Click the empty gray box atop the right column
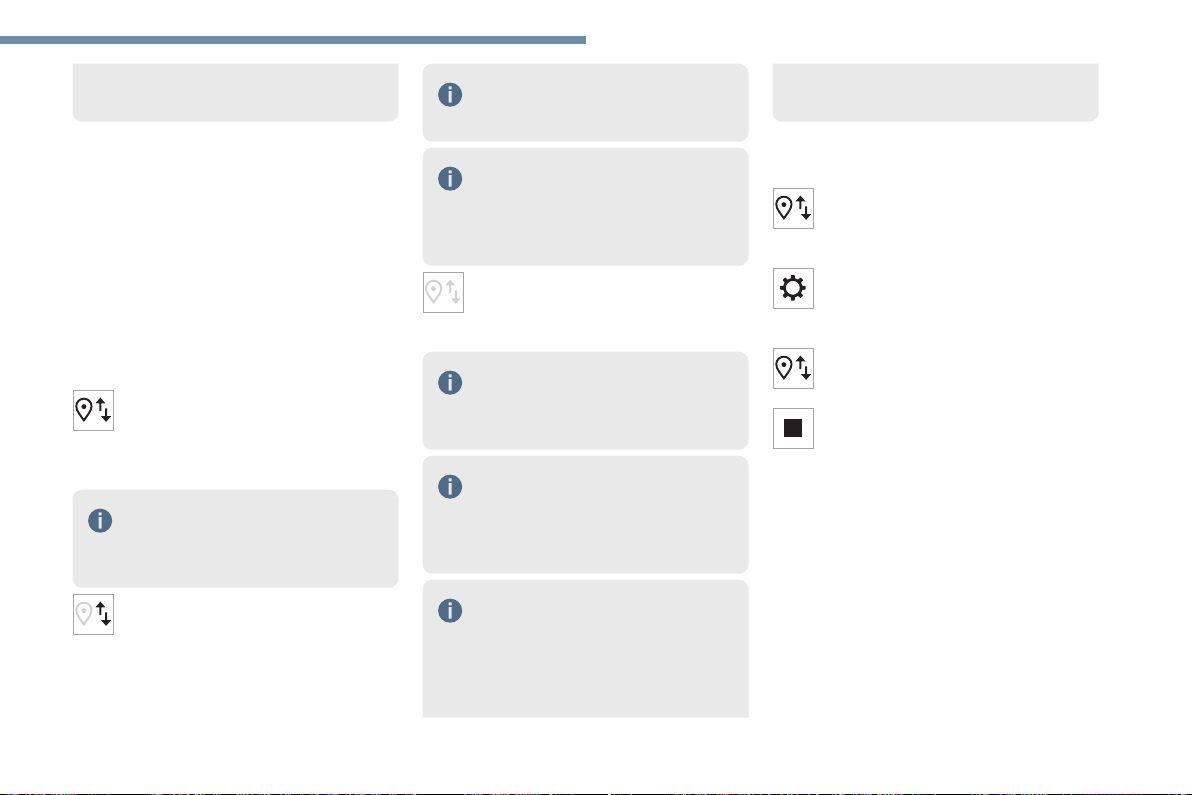The image size is (1192, 795). (x=935, y=92)
